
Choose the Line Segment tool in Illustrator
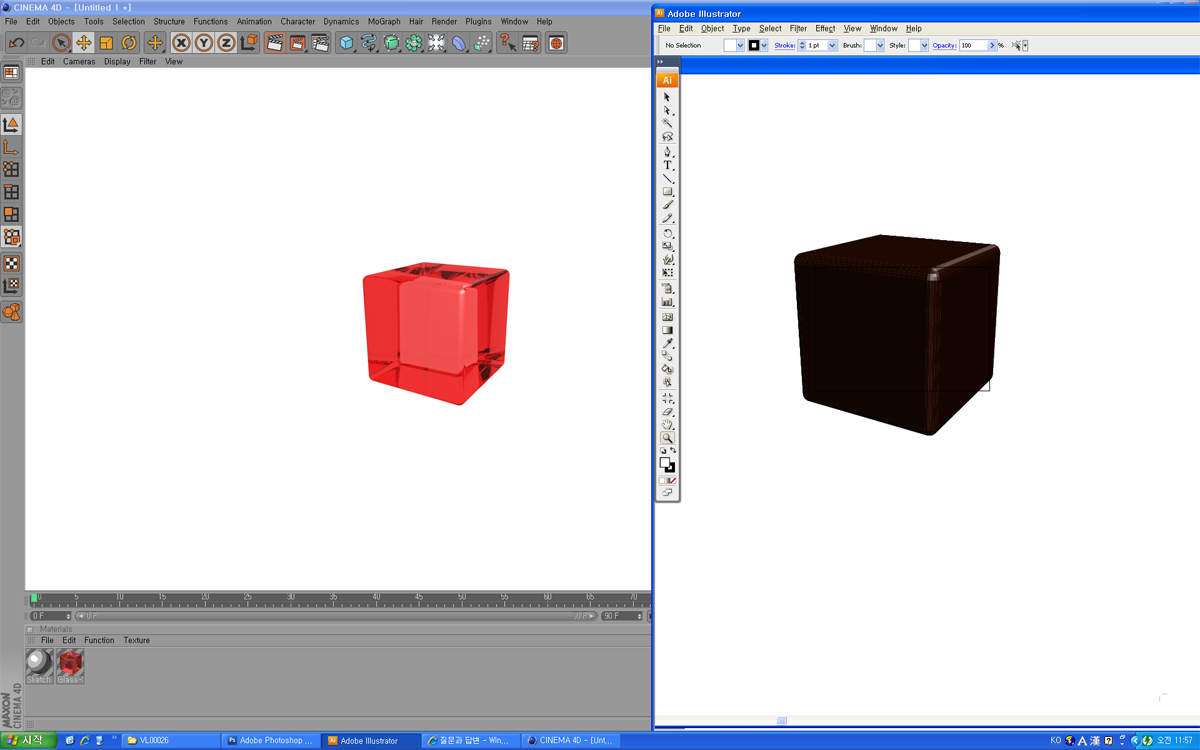point(667,178)
